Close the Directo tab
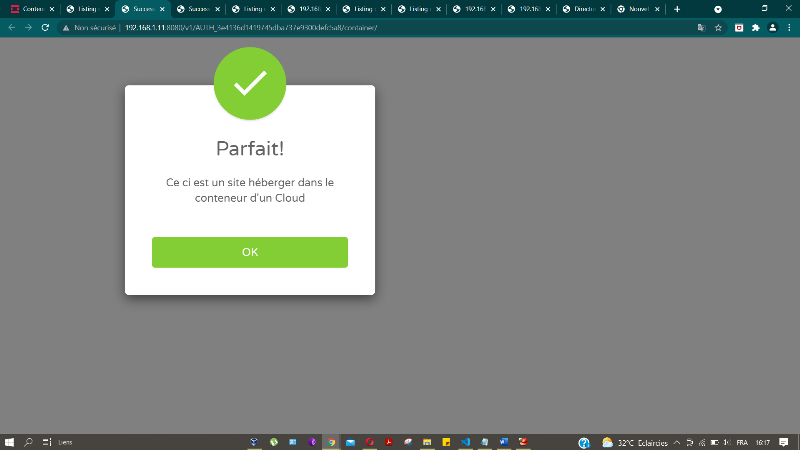This screenshot has width=800, height=450. (603, 9)
